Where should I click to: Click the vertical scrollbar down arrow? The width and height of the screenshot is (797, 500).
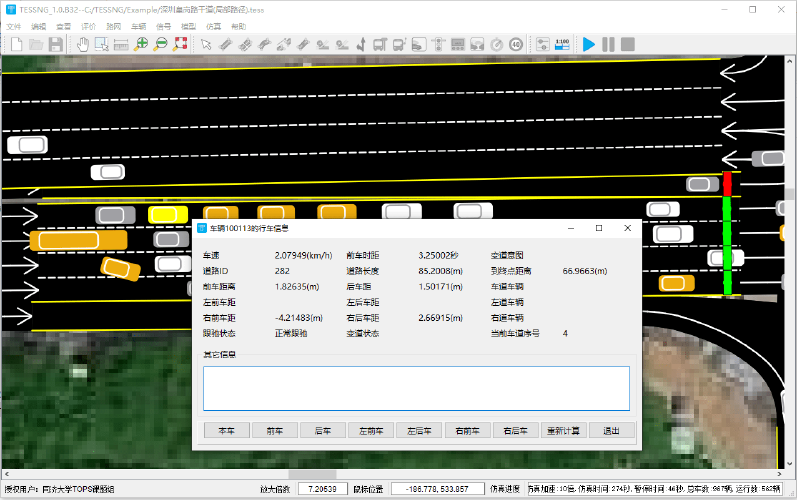point(790,463)
